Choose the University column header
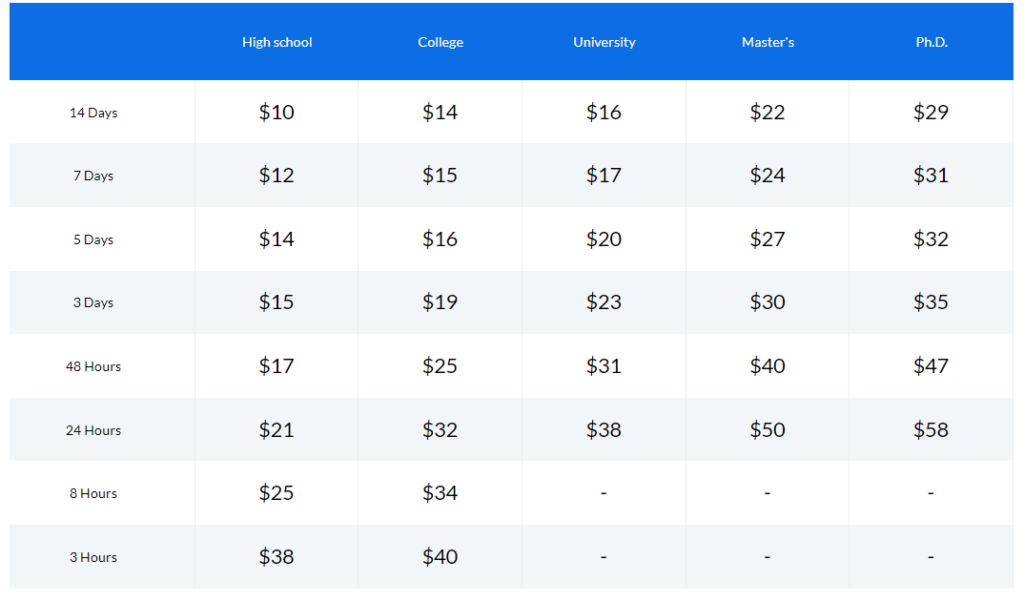The width and height of the screenshot is (1024, 602). click(604, 42)
